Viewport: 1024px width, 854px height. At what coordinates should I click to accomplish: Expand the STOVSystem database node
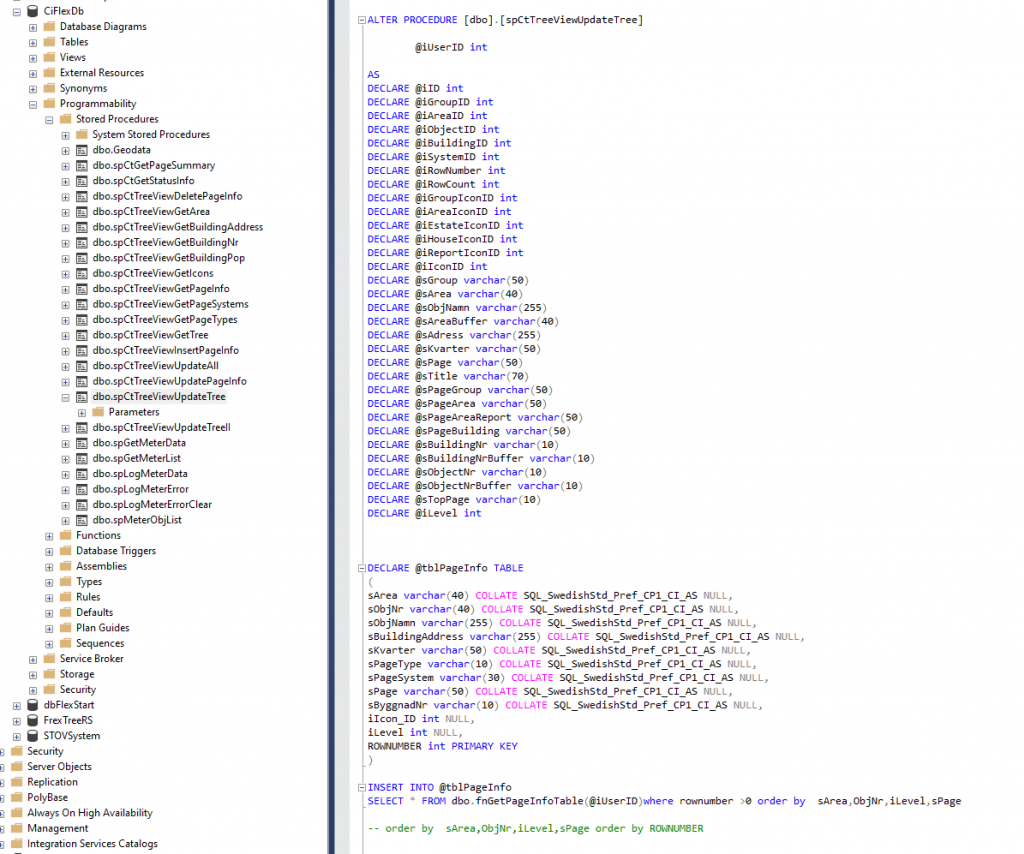[x=17, y=736]
